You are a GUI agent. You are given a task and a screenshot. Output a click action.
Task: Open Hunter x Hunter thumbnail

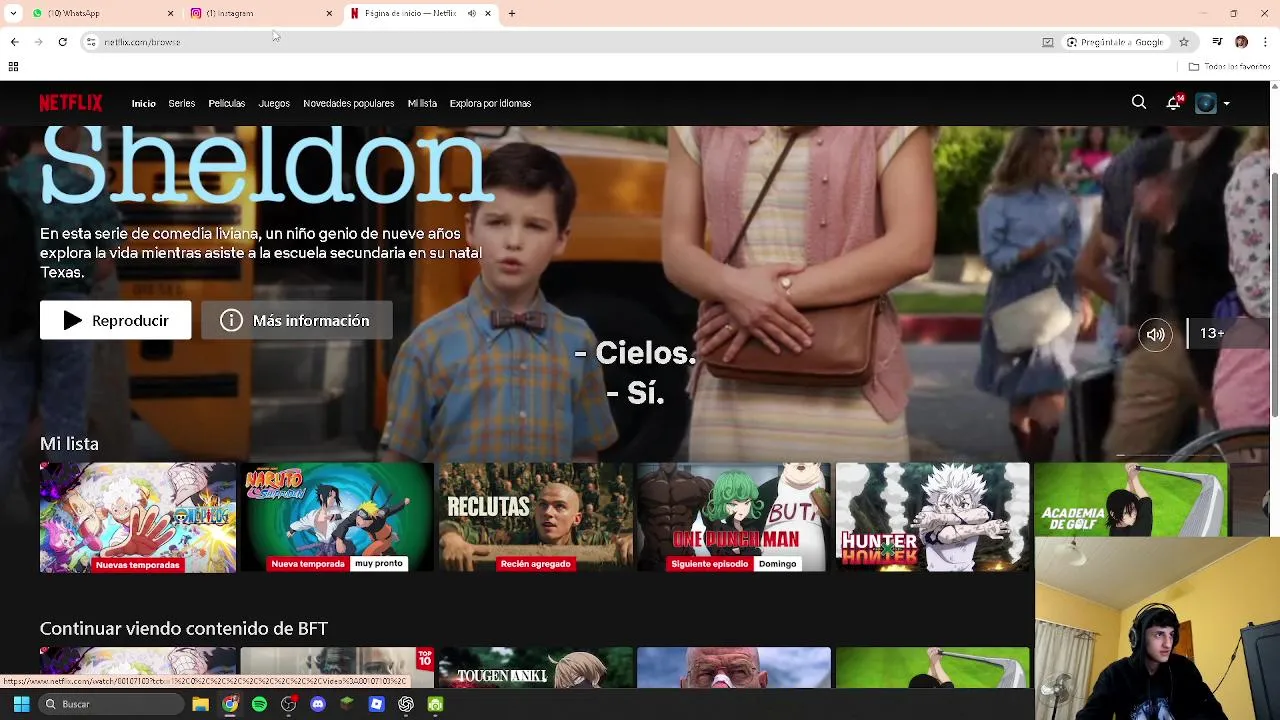932,517
